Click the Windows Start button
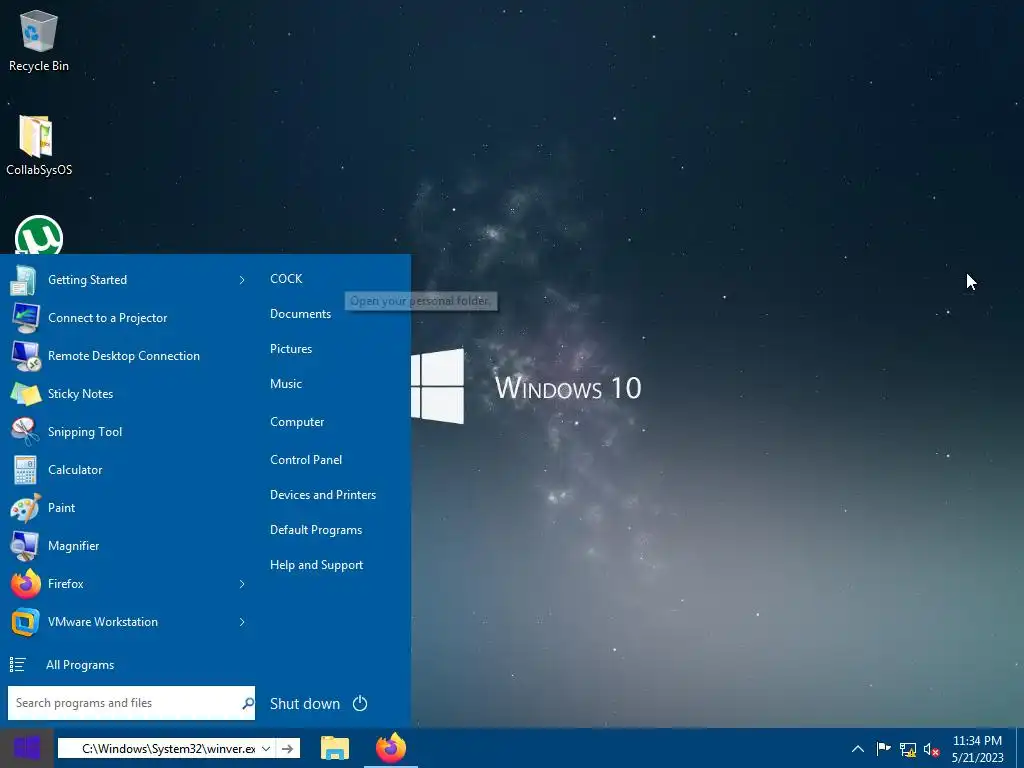This screenshot has width=1024, height=768. (27, 748)
